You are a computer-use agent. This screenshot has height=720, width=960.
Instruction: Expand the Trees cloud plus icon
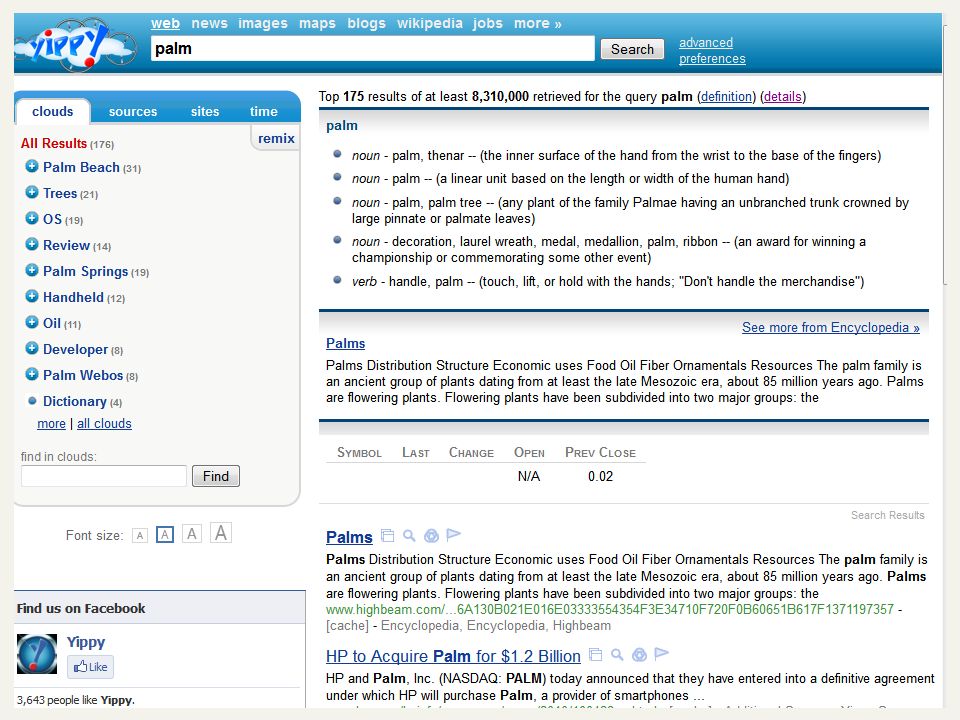[x=32, y=192]
